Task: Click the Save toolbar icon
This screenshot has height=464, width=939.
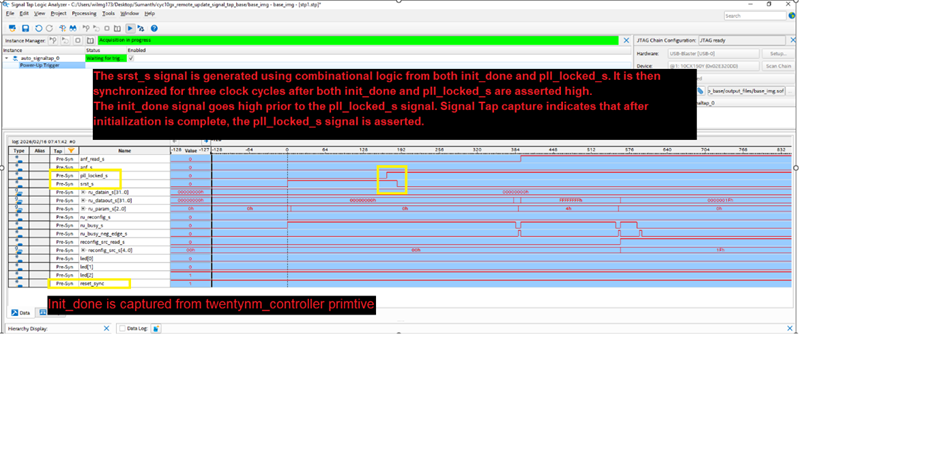Action: (x=26, y=28)
